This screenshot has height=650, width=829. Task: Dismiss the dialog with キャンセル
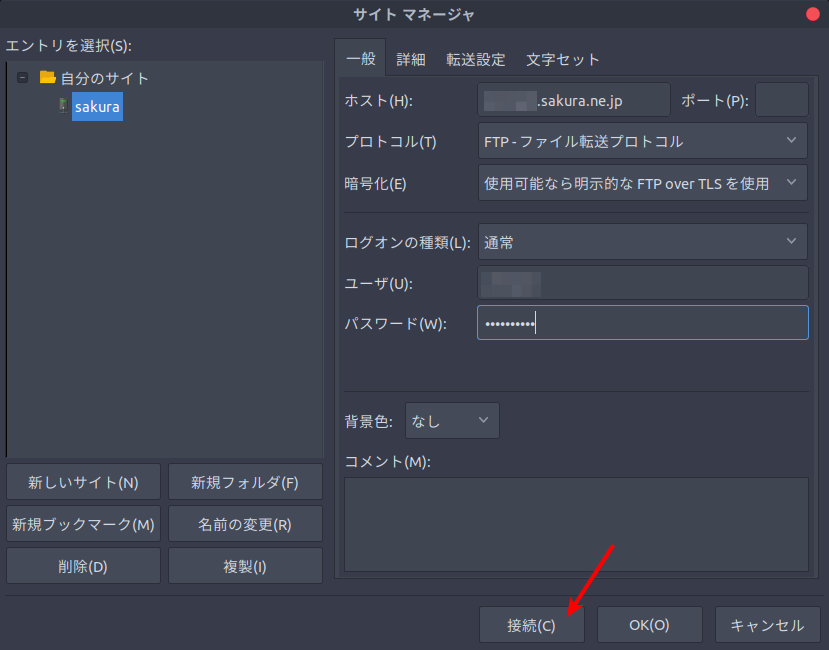click(x=767, y=624)
